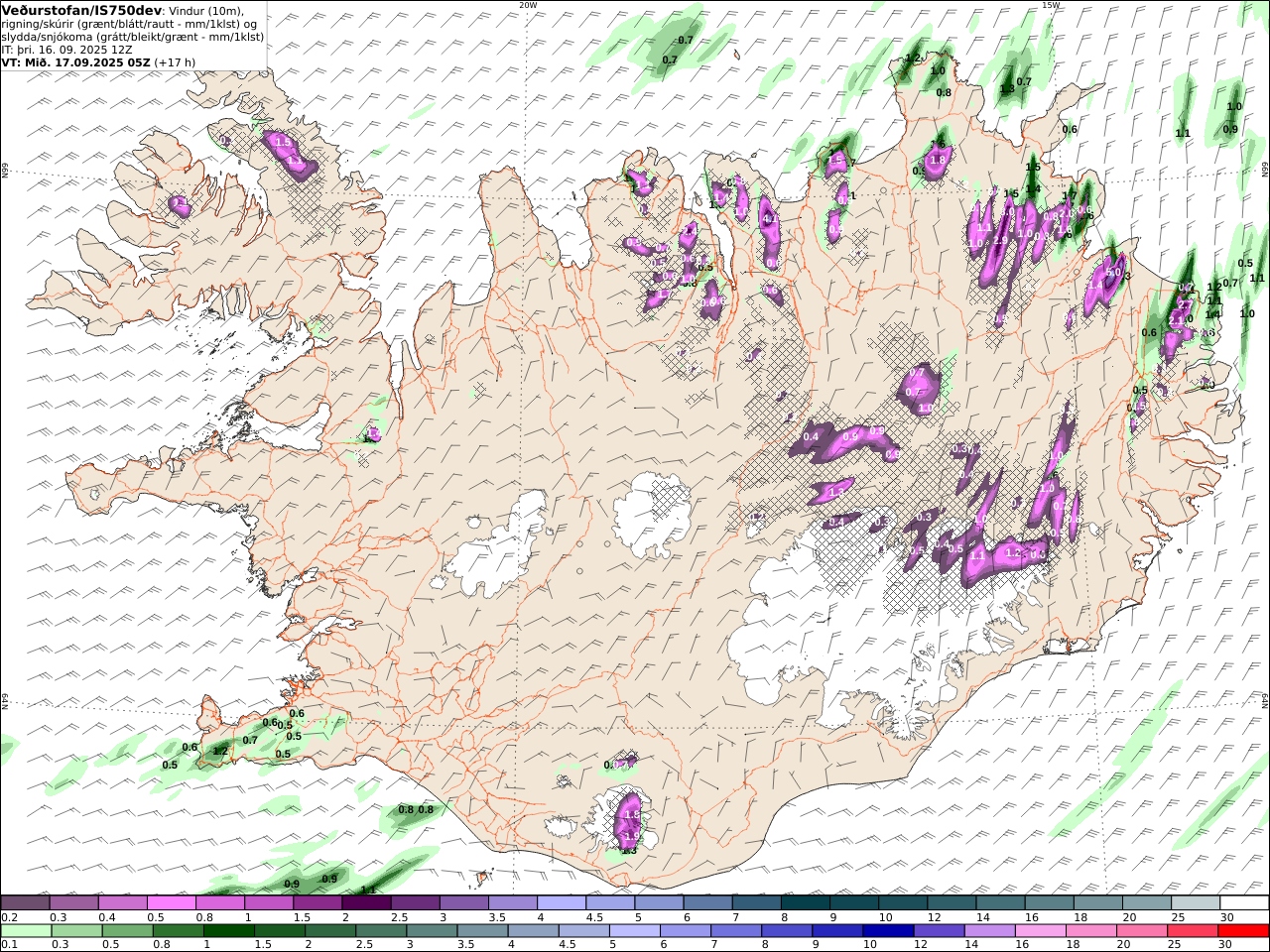Pick the 3 grey-green swatch, lower legend row
This screenshot has height=952, width=1270.
[433, 931]
